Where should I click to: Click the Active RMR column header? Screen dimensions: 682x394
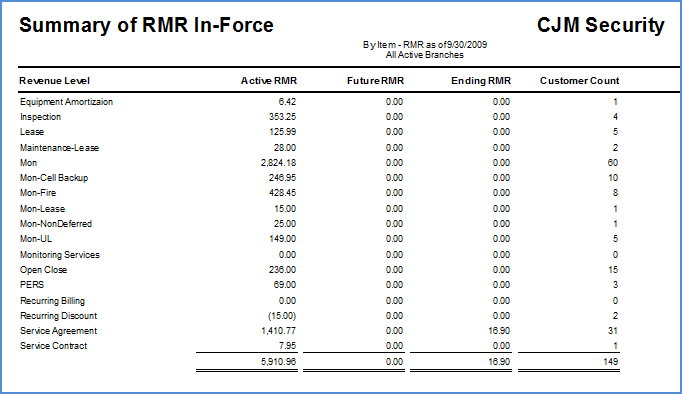point(269,81)
